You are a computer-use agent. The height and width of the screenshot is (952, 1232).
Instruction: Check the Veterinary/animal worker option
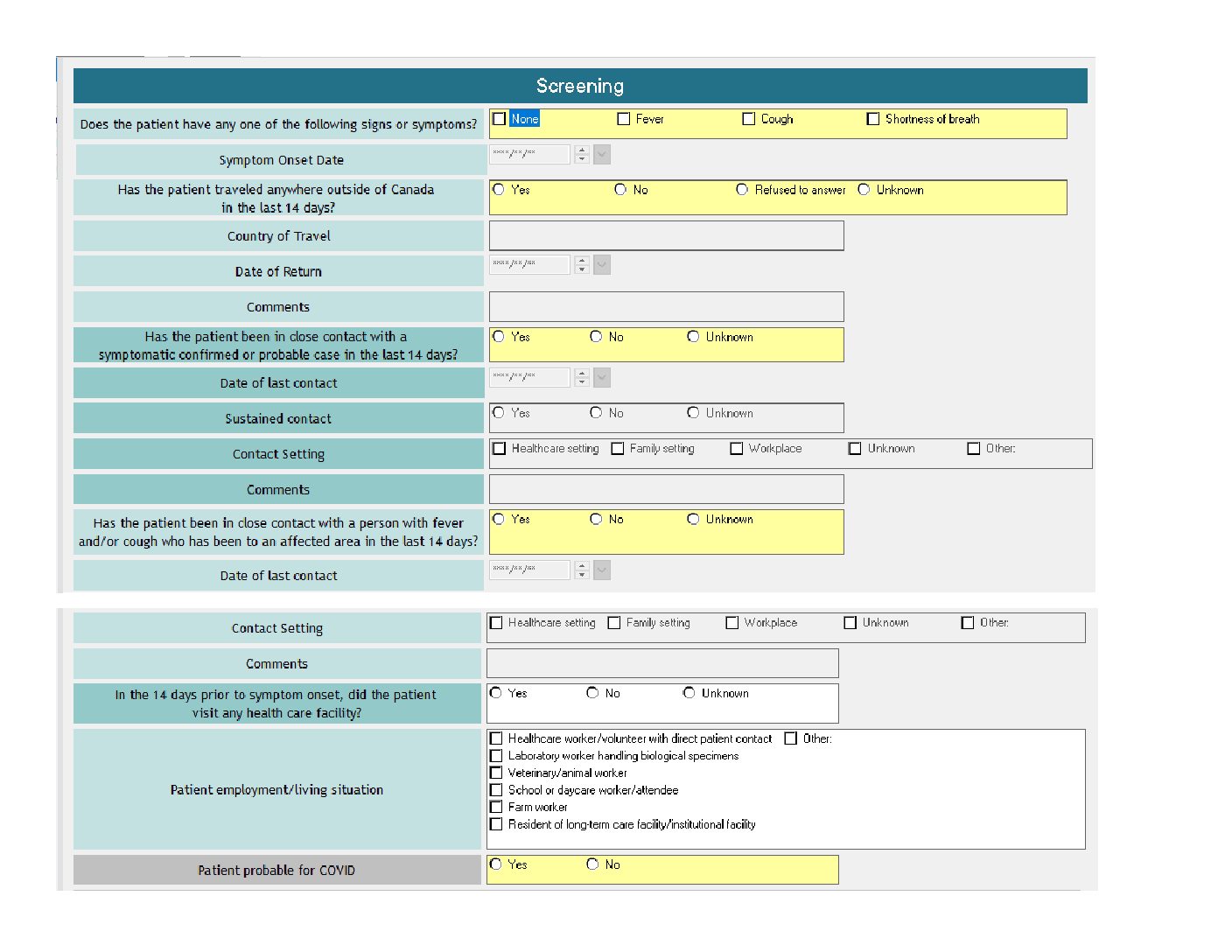pyautogui.click(x=497, y=773)
